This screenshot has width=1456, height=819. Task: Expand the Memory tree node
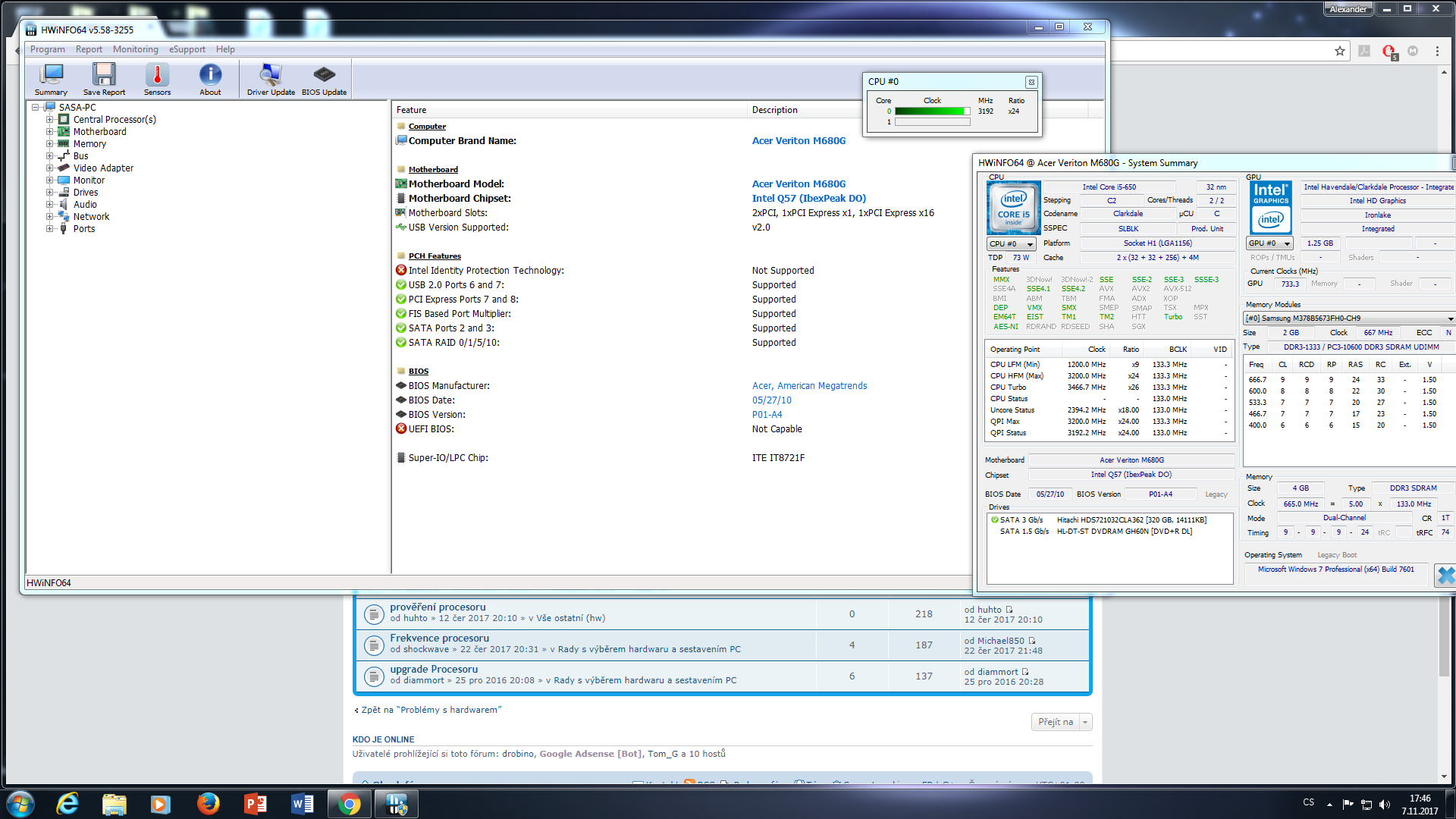click(49, 144)
